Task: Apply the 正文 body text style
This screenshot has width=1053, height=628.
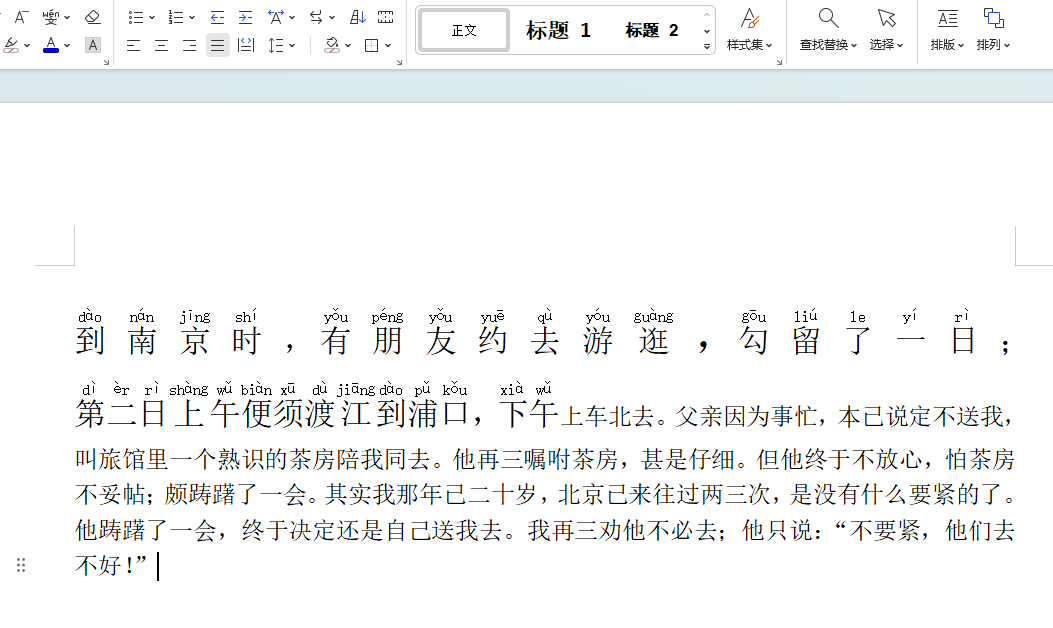Action: coord(463,29)
